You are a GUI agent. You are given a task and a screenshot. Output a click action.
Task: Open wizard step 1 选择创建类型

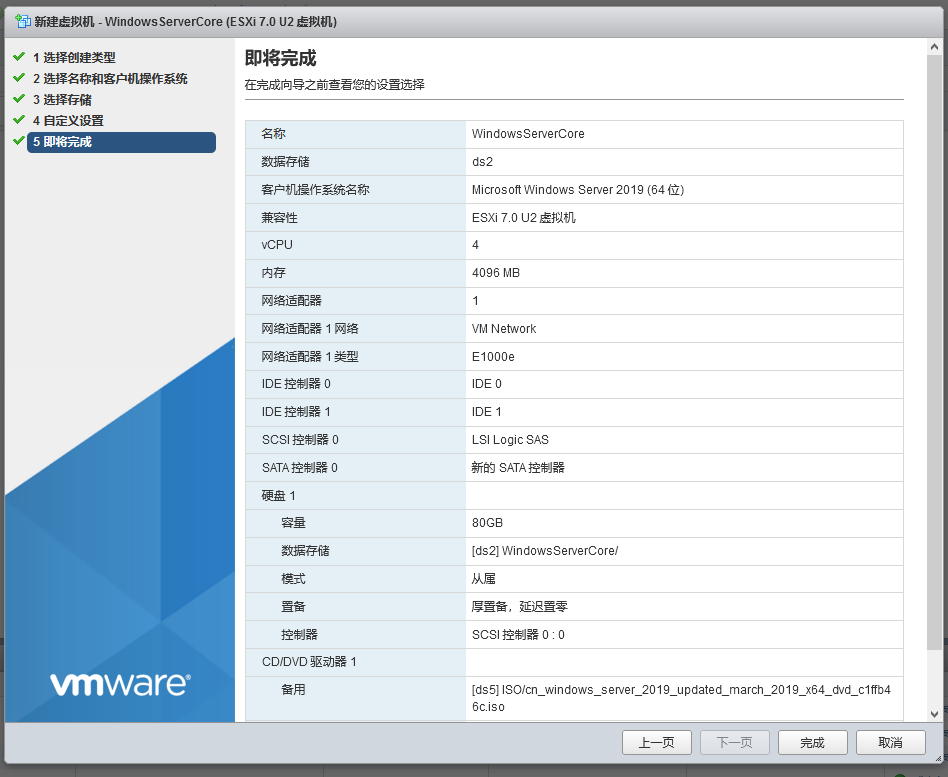74,57
